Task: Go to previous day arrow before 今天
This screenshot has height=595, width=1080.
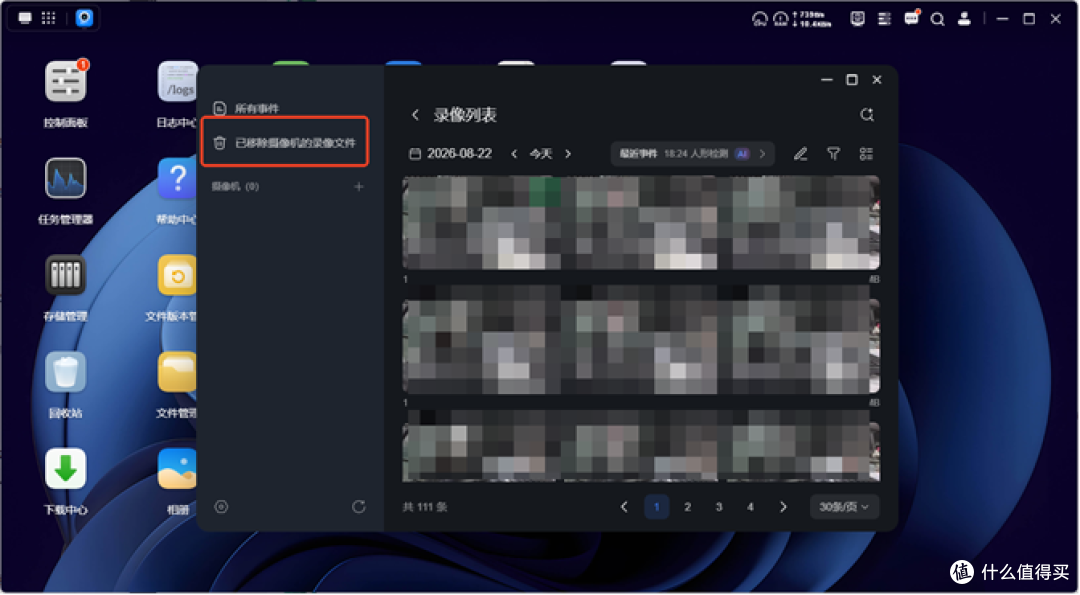Action: (514, 154)
